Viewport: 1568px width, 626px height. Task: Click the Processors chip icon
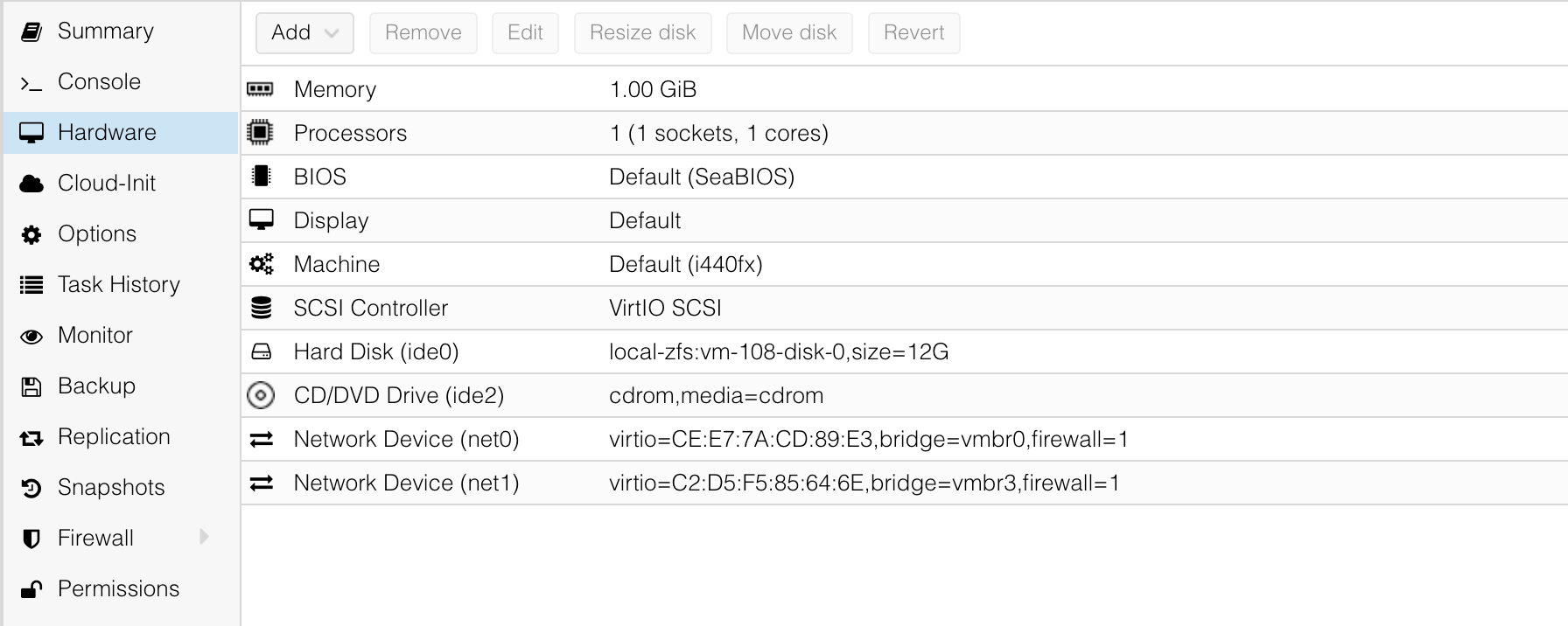260,133
